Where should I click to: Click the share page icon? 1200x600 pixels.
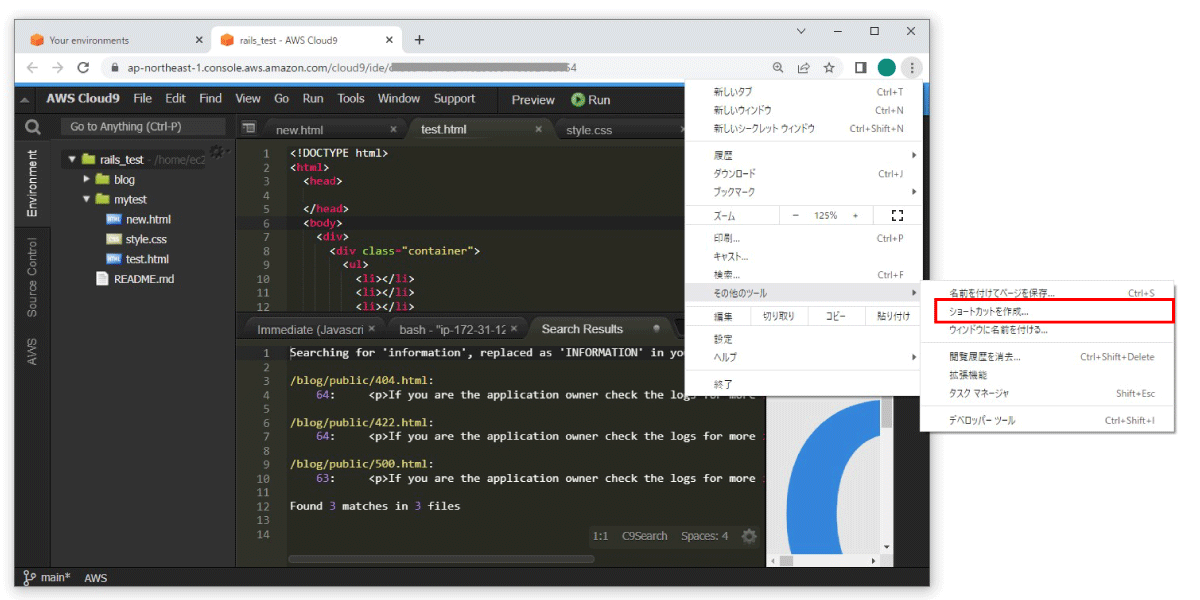click(x=803, y=68)
